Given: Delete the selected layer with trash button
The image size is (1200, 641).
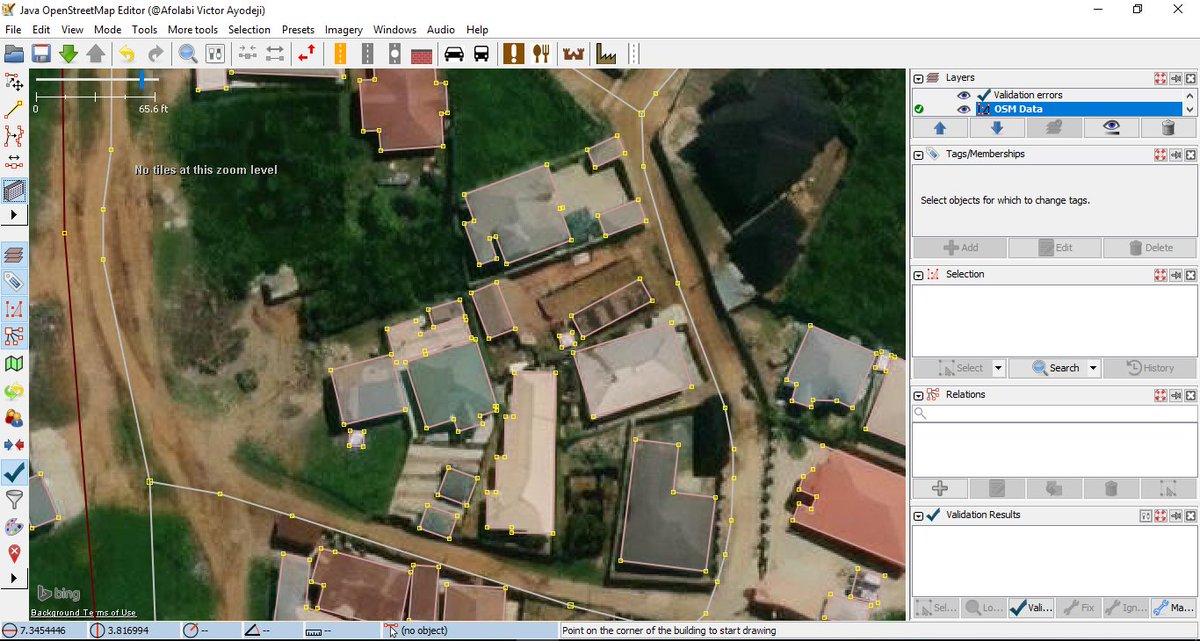Looking at the screenshot, I should (x=1168, y=128).
